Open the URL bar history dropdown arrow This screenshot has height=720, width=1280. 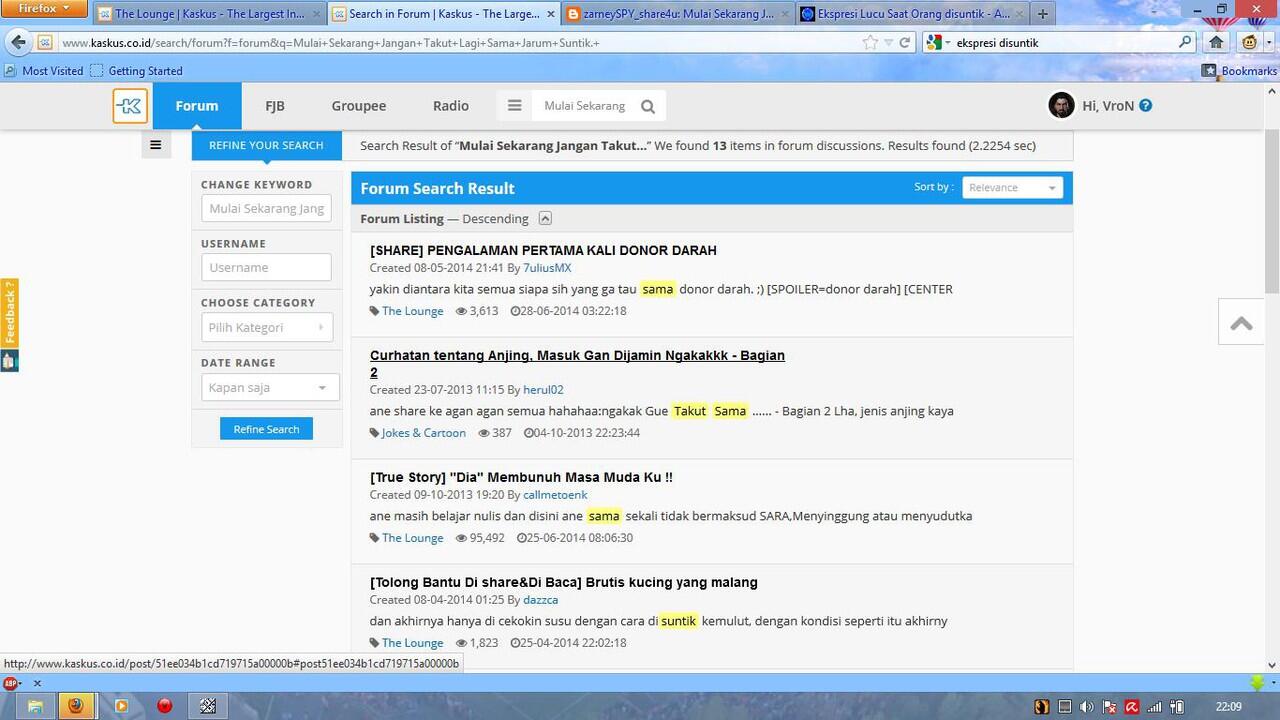888,42
